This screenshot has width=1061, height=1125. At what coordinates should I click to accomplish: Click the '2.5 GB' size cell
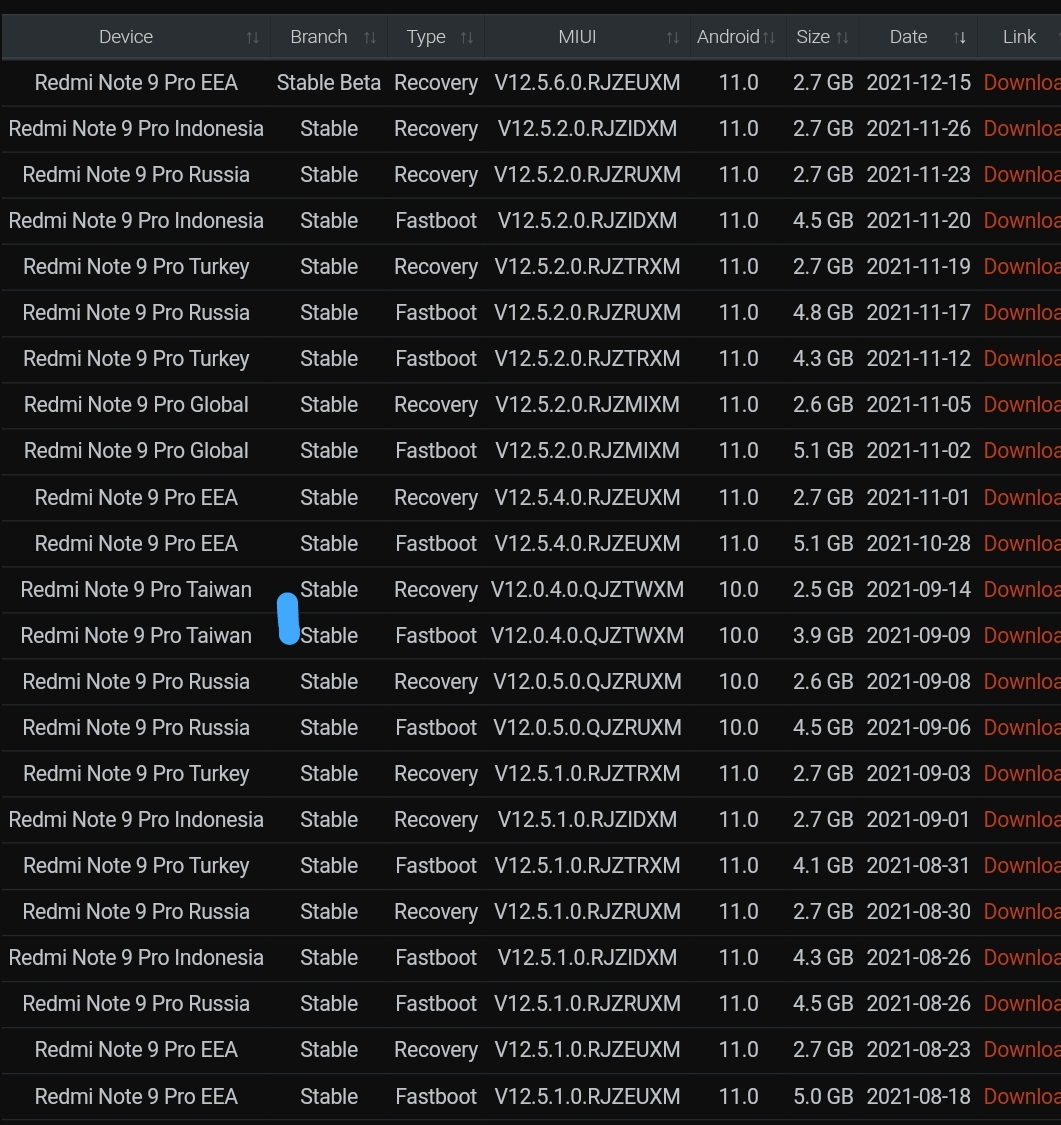pyautogui.click(x=823, y=589)
